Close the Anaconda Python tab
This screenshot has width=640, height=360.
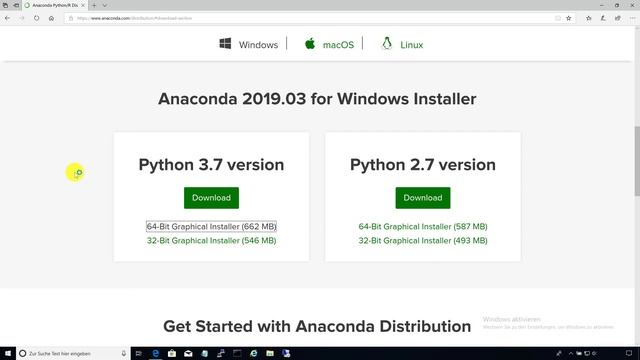click(x=83, y=5)
